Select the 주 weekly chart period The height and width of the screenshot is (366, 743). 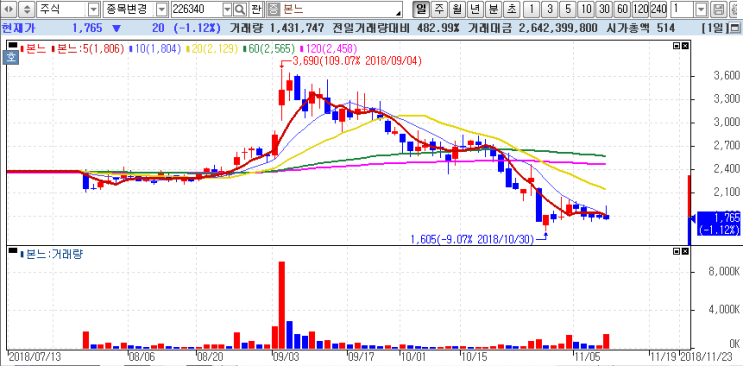pos(439,9)
